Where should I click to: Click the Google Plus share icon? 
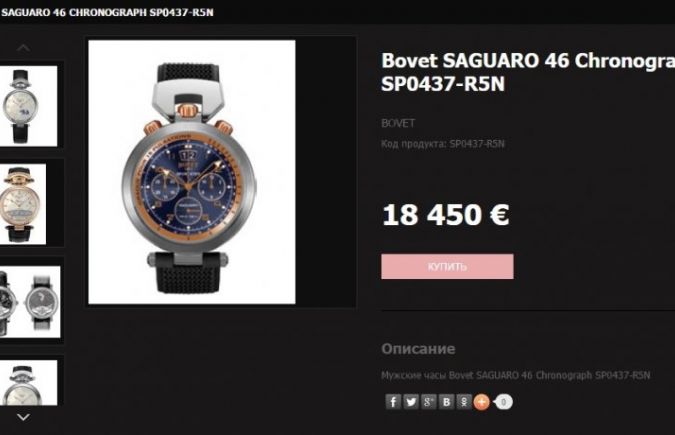(428, 402)
